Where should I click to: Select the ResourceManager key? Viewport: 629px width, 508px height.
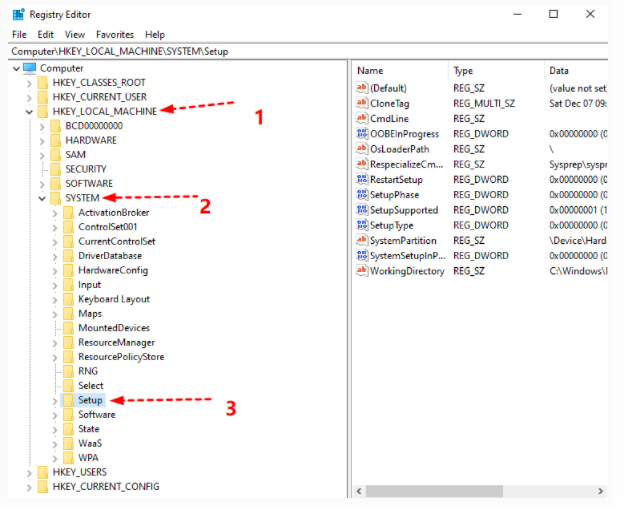point(116,343)
